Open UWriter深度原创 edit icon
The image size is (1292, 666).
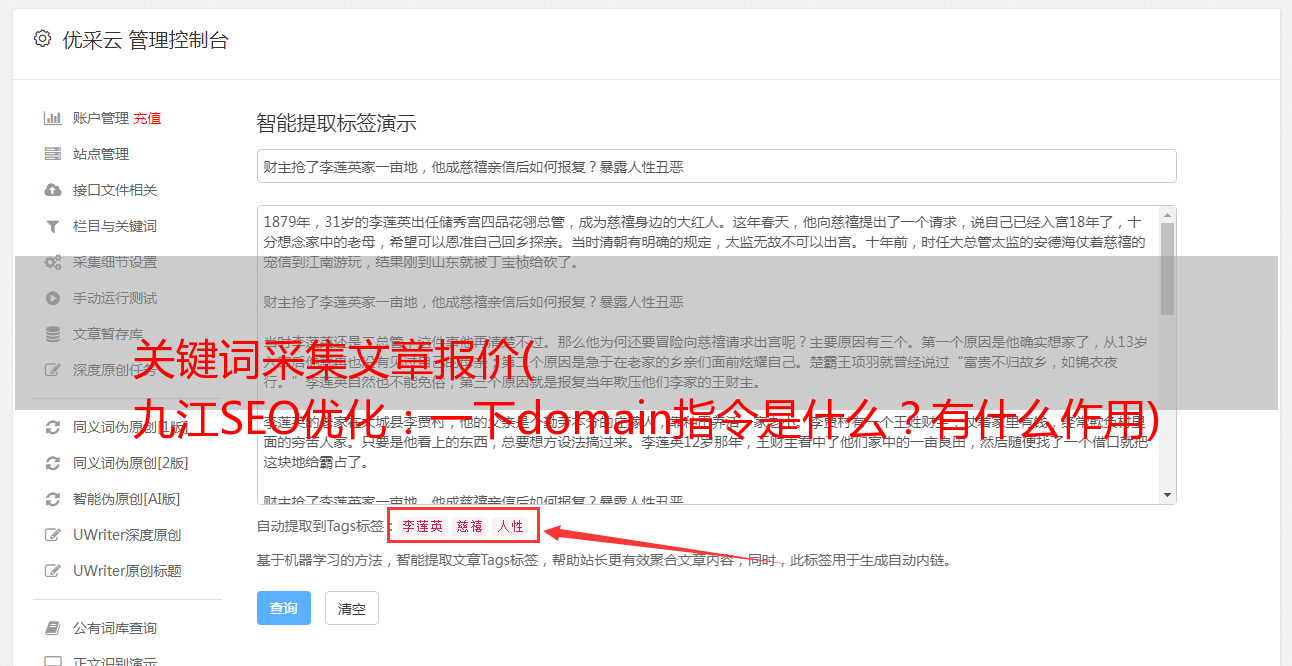[53, 535]
